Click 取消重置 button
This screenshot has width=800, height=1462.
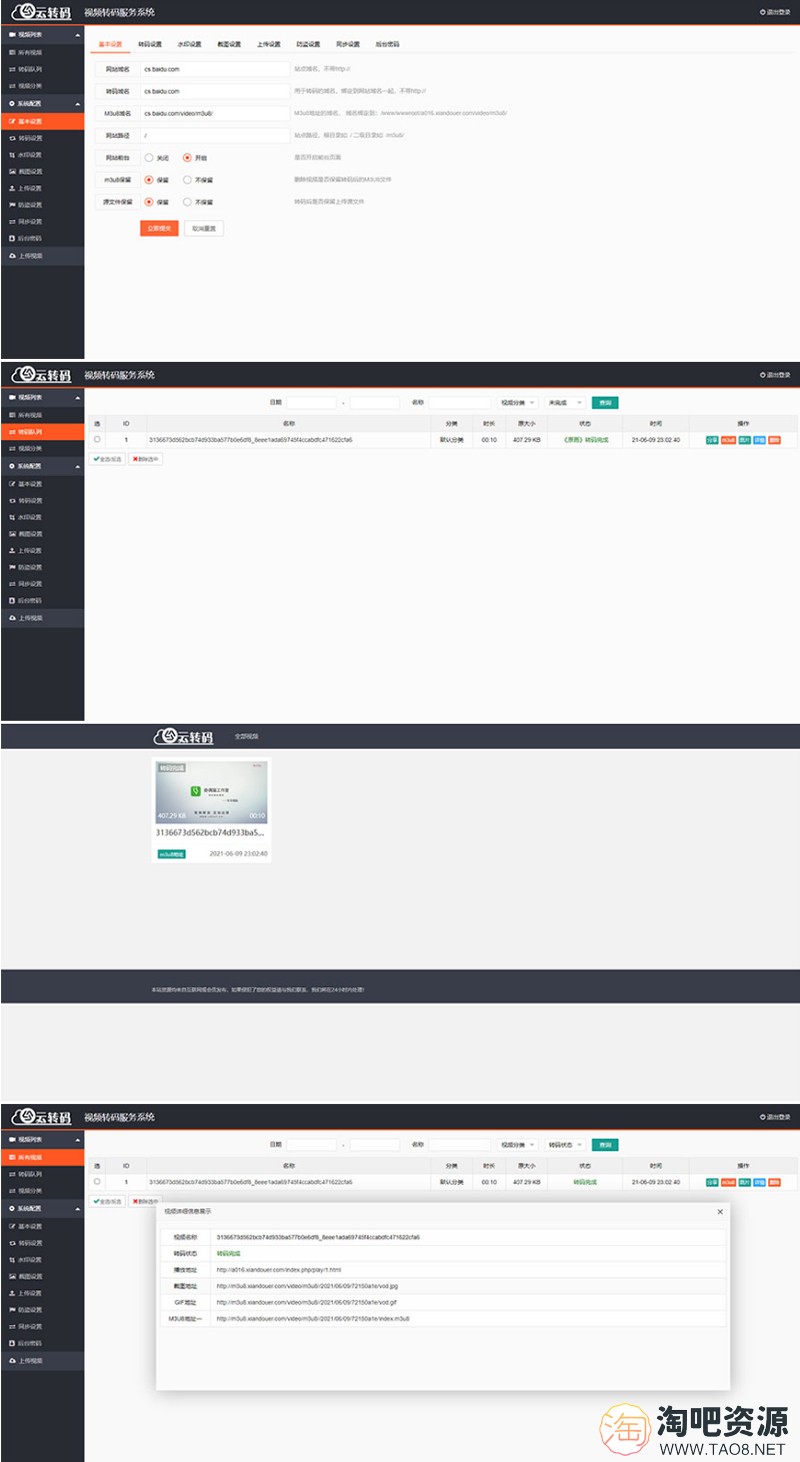pyautogui.click(x=203, y=229)
